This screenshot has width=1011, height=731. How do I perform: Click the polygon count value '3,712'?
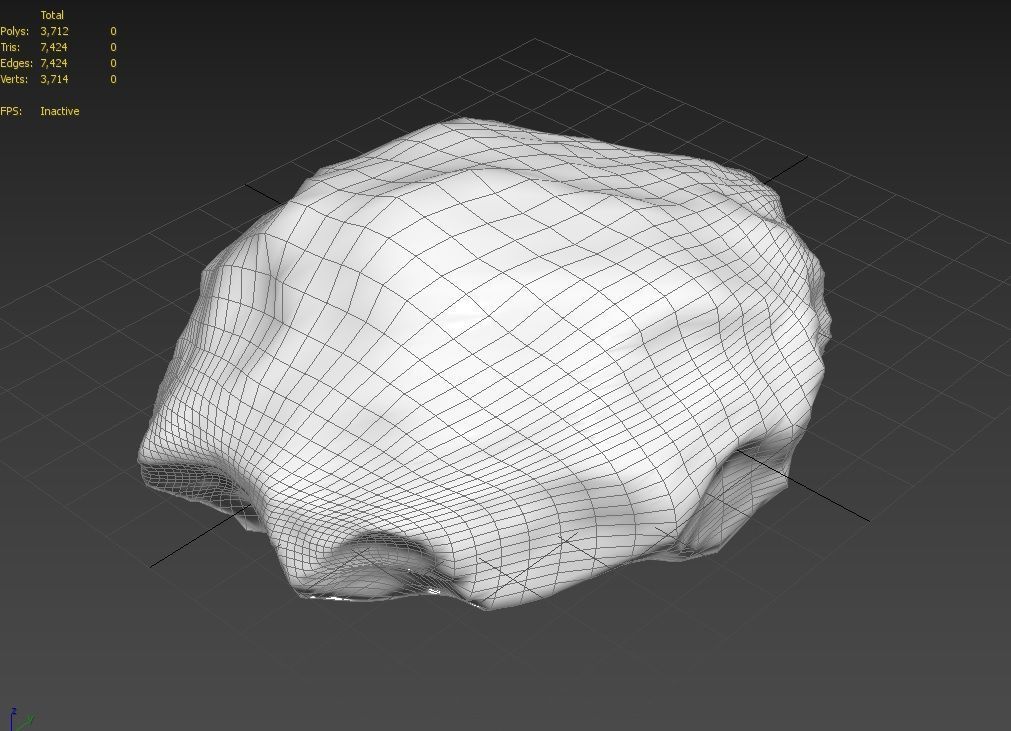(54, 31)
